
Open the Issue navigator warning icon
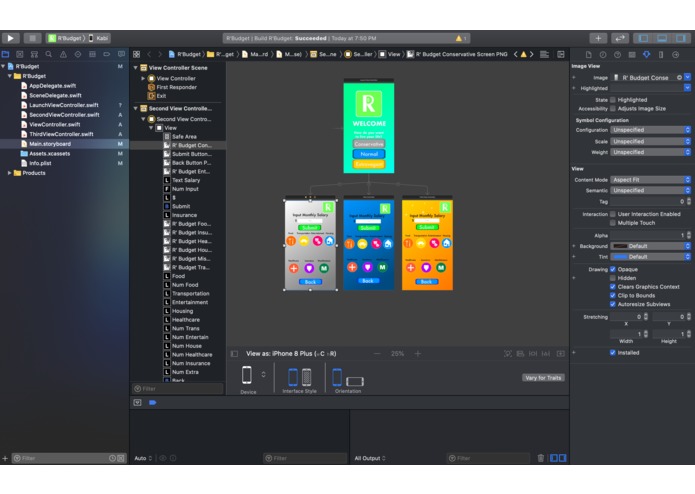[63, 54]
